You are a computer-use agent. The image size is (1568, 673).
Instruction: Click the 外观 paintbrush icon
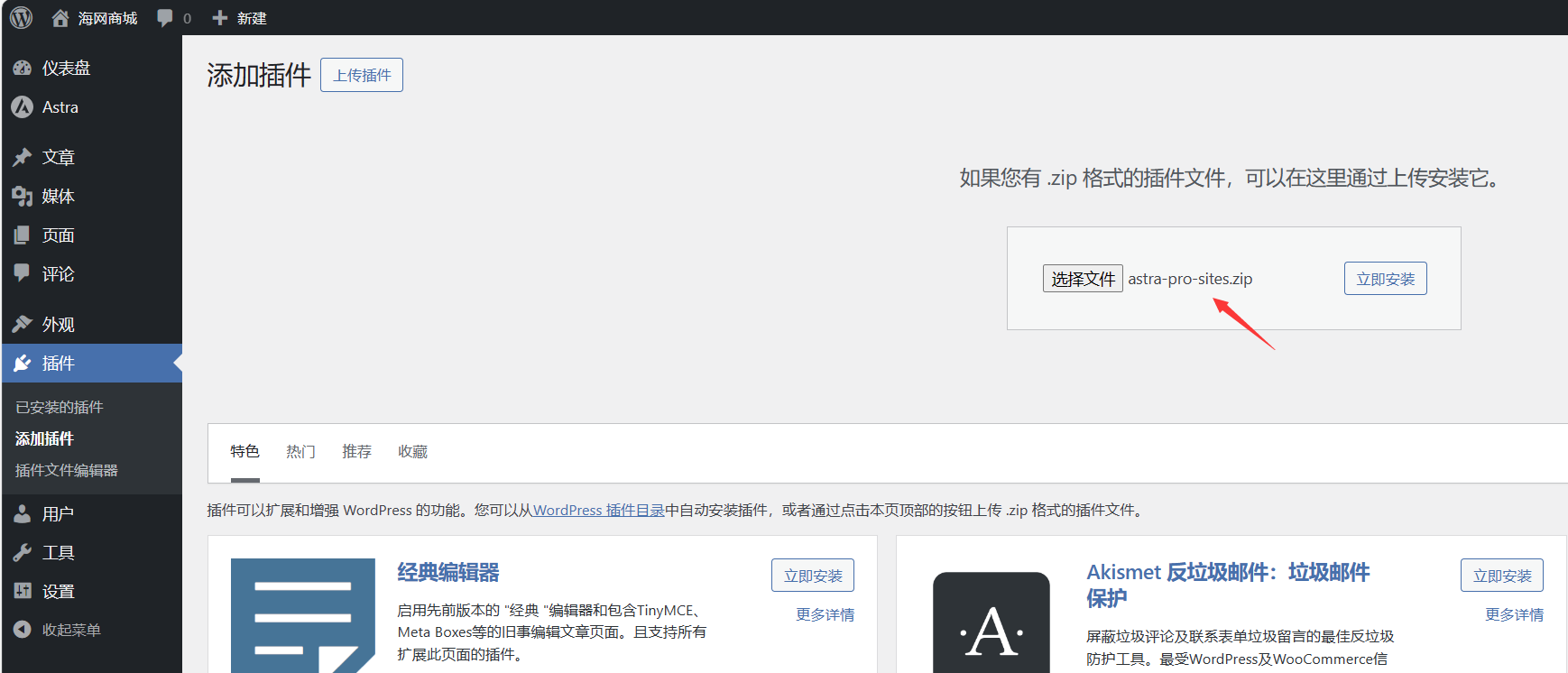pyautogui.click(x=23, y=324)
